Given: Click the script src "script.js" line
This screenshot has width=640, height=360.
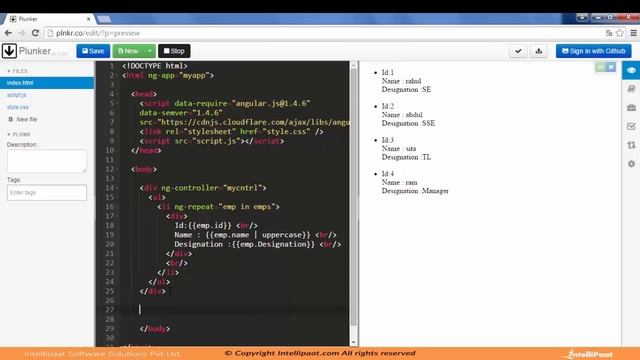Looking at the screenshot, I should tap(212, 141).
